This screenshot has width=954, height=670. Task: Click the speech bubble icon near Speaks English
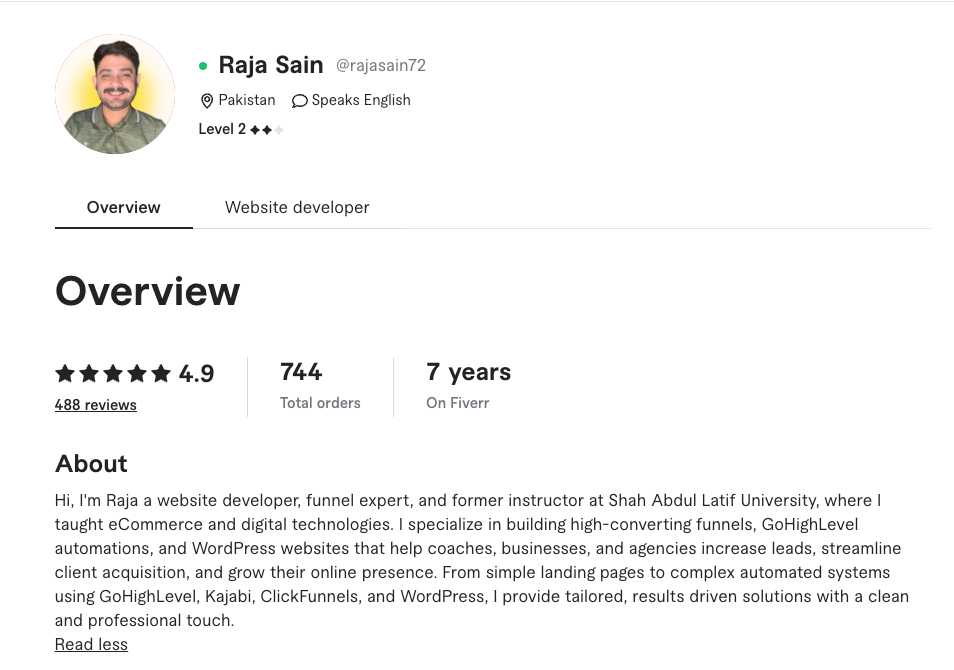(x=299, y=100)
